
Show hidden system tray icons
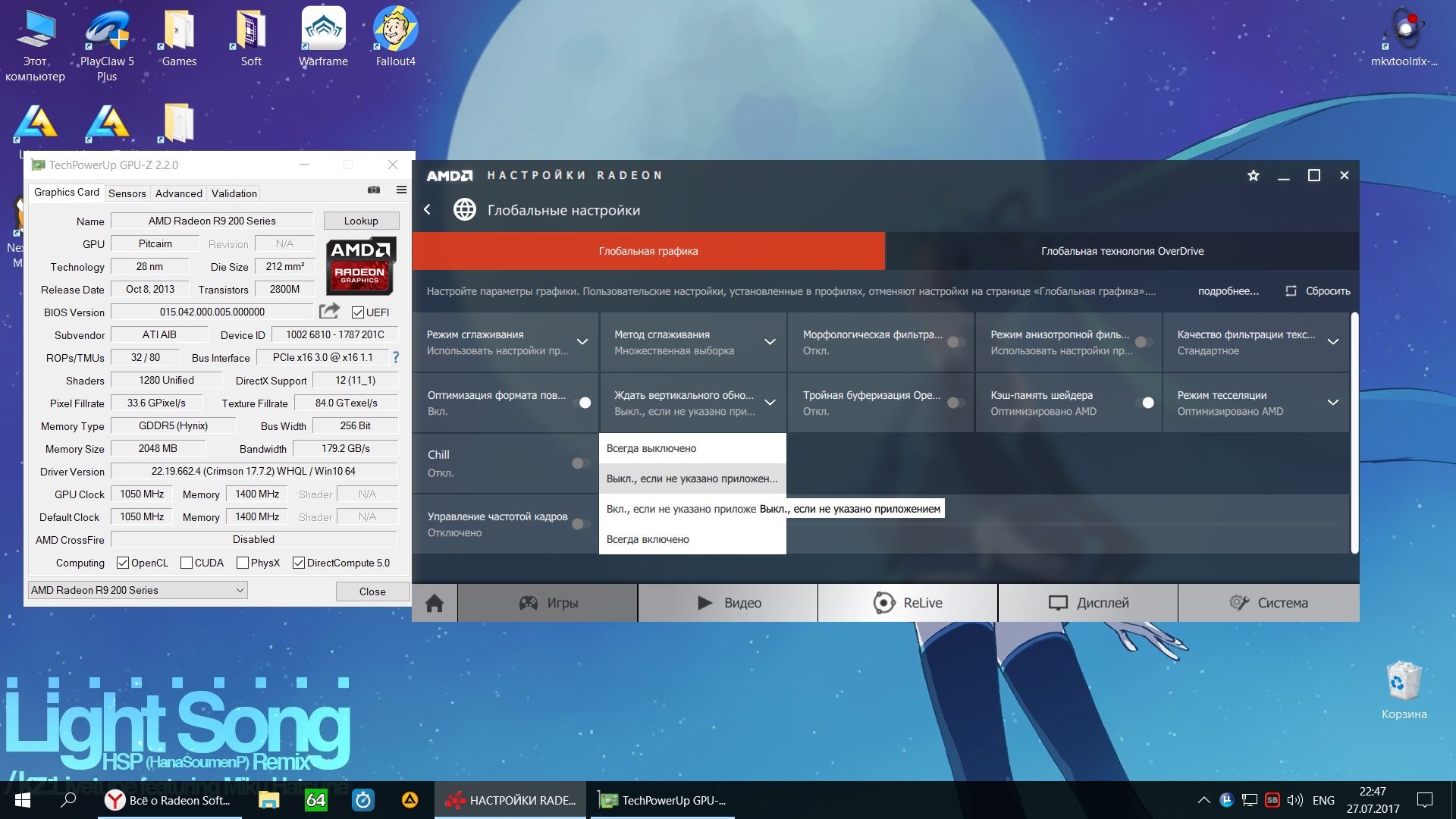pyautogui.click(x=1203, y=800)
